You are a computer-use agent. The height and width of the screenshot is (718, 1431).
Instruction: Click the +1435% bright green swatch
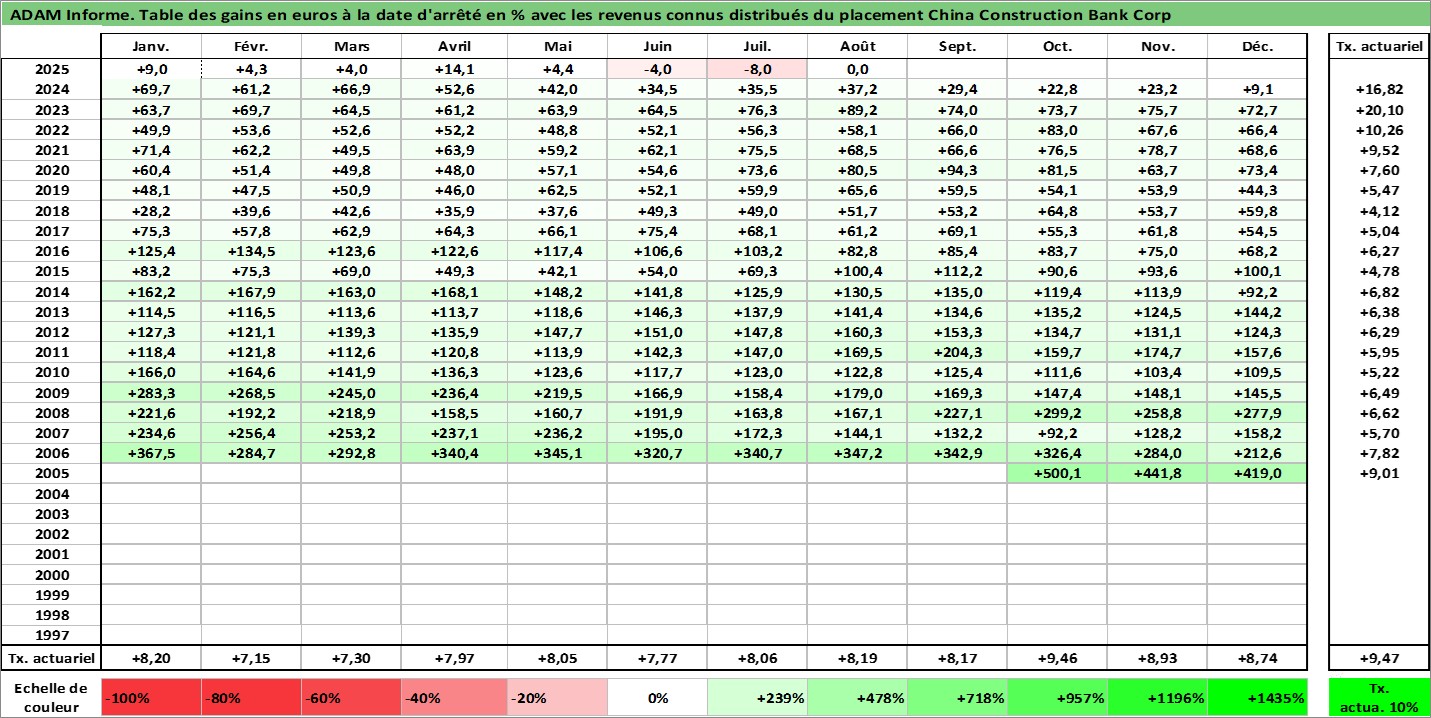point(1257,698)
